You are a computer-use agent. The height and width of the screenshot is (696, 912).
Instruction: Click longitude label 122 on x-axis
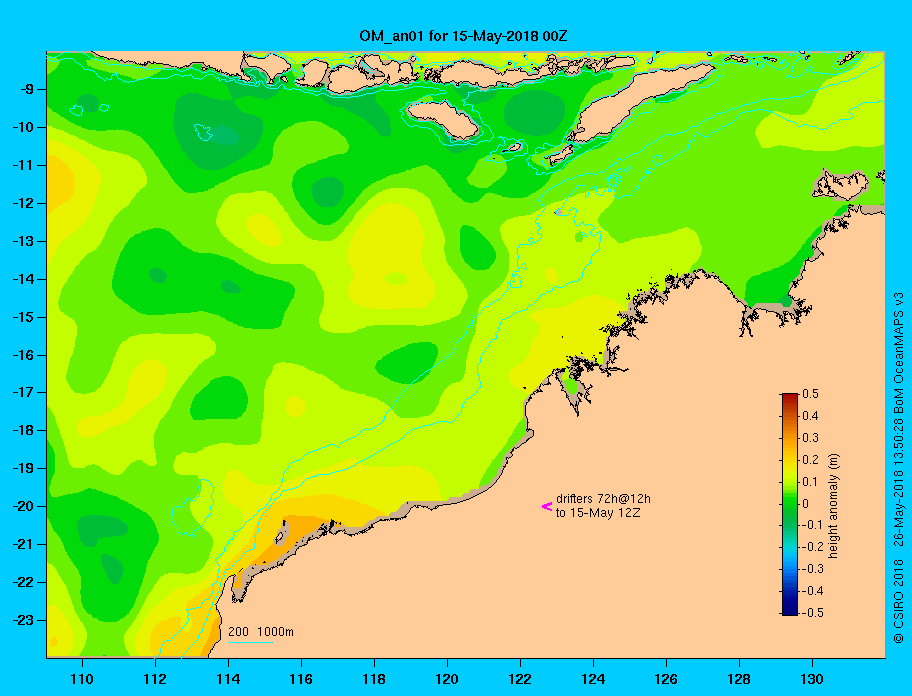pyautogui.click(x=520, y=679)
